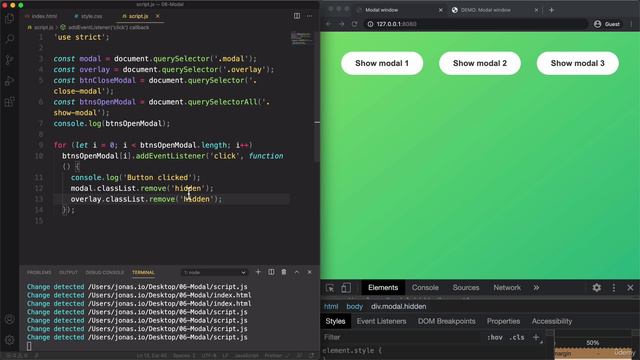Open the Manage gear in VS Code
This screenshot has height=360, width=640.
click(x=9, y=340)
